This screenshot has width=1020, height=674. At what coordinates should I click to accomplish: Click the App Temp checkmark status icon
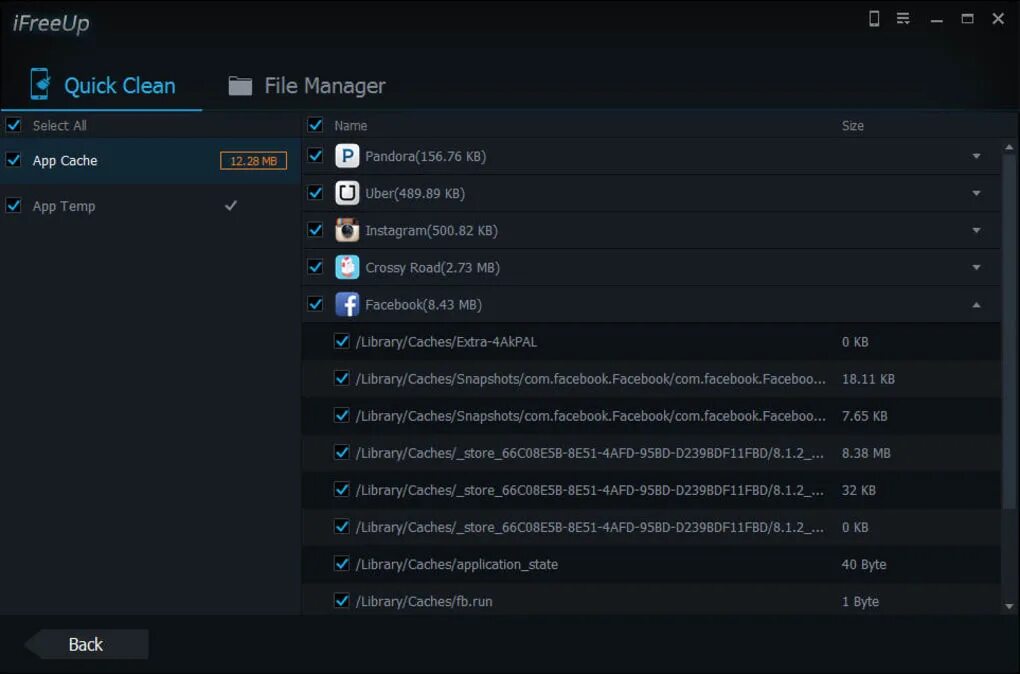click(231, 206)
